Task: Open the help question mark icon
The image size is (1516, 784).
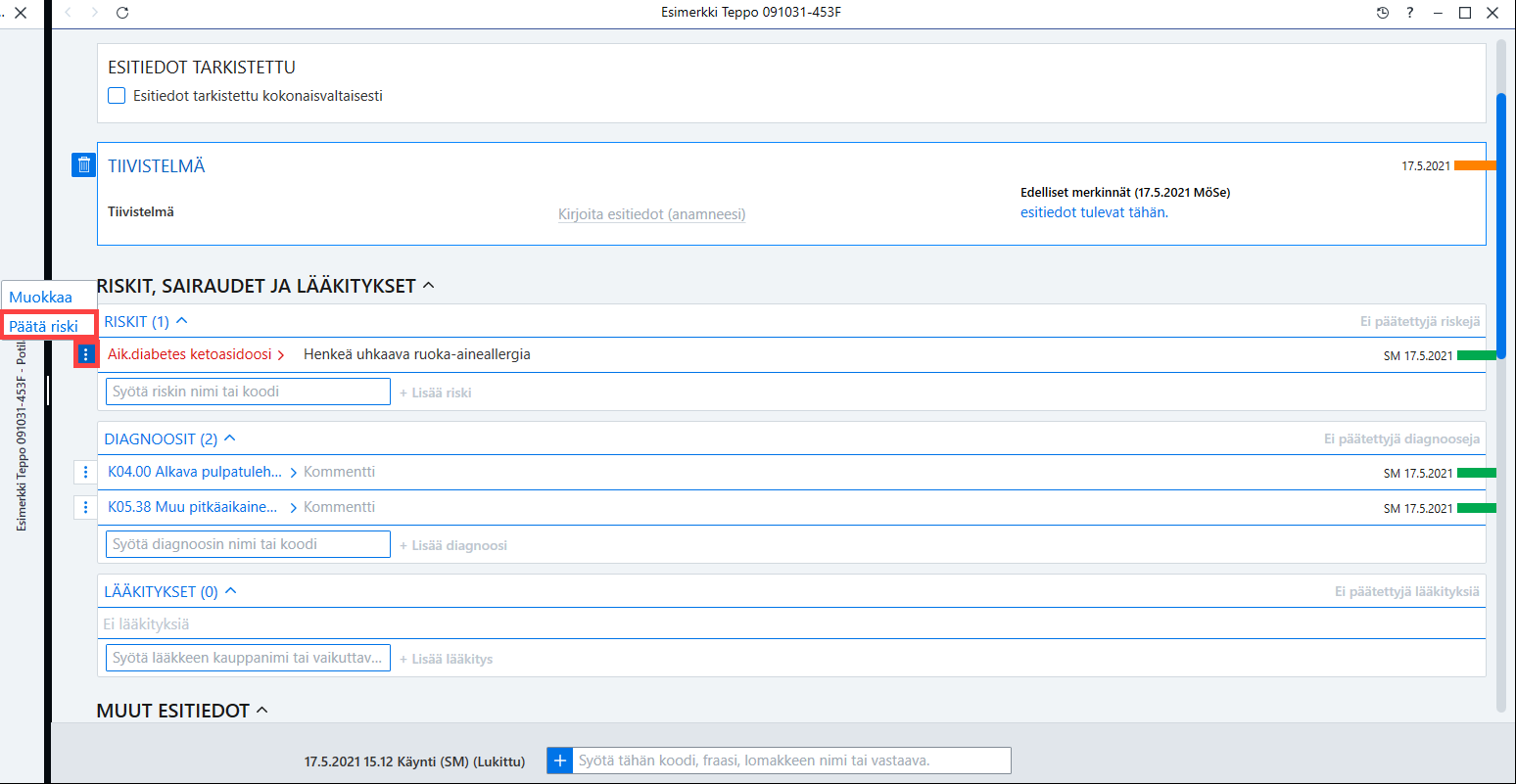Action: [1410, 13]
